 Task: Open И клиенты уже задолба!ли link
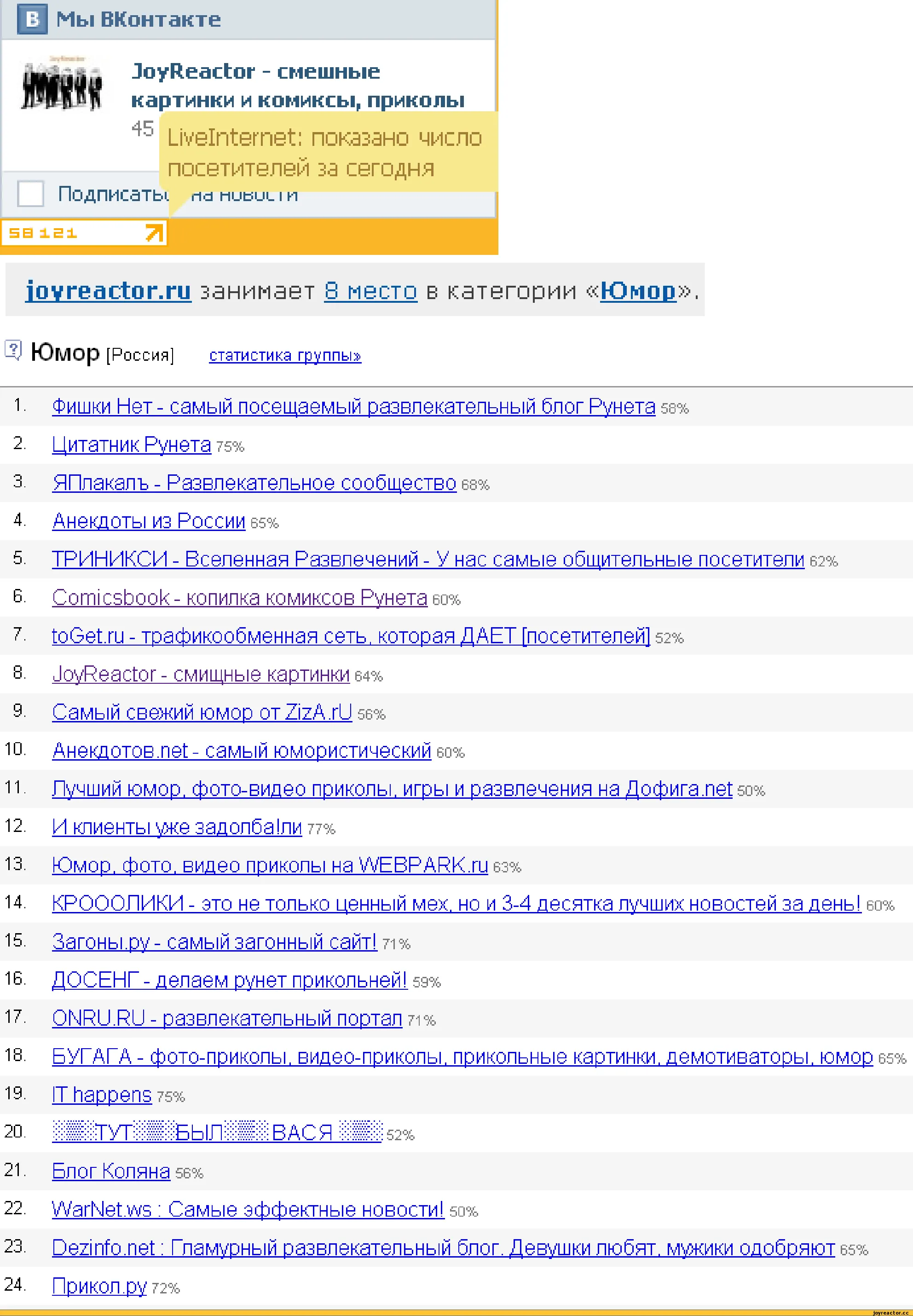[x=177, y=827]
